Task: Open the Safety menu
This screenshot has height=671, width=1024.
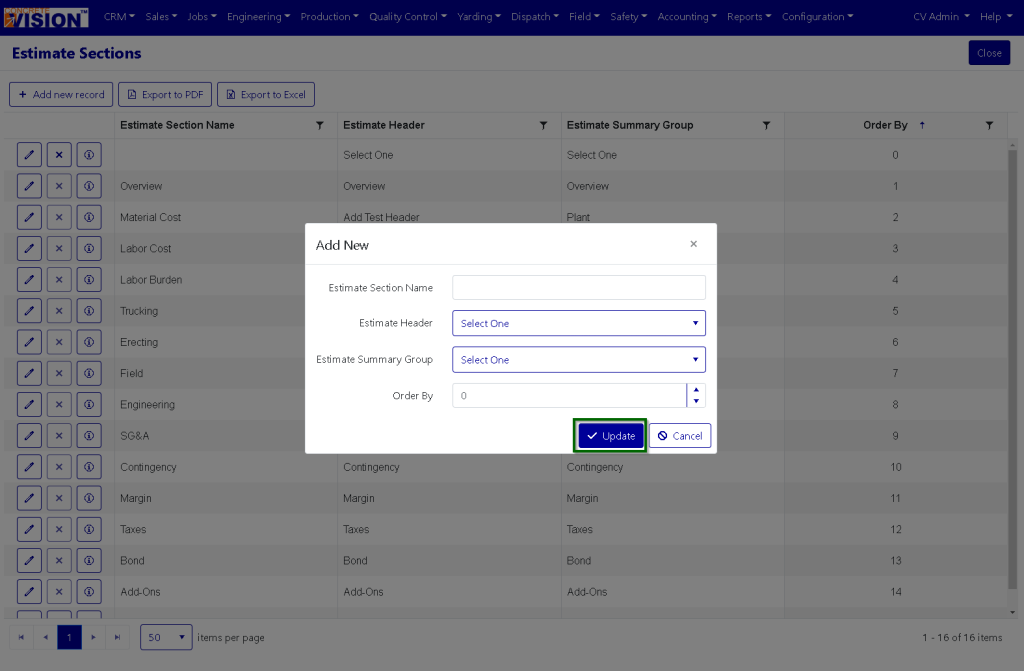Action: (628, 16)
